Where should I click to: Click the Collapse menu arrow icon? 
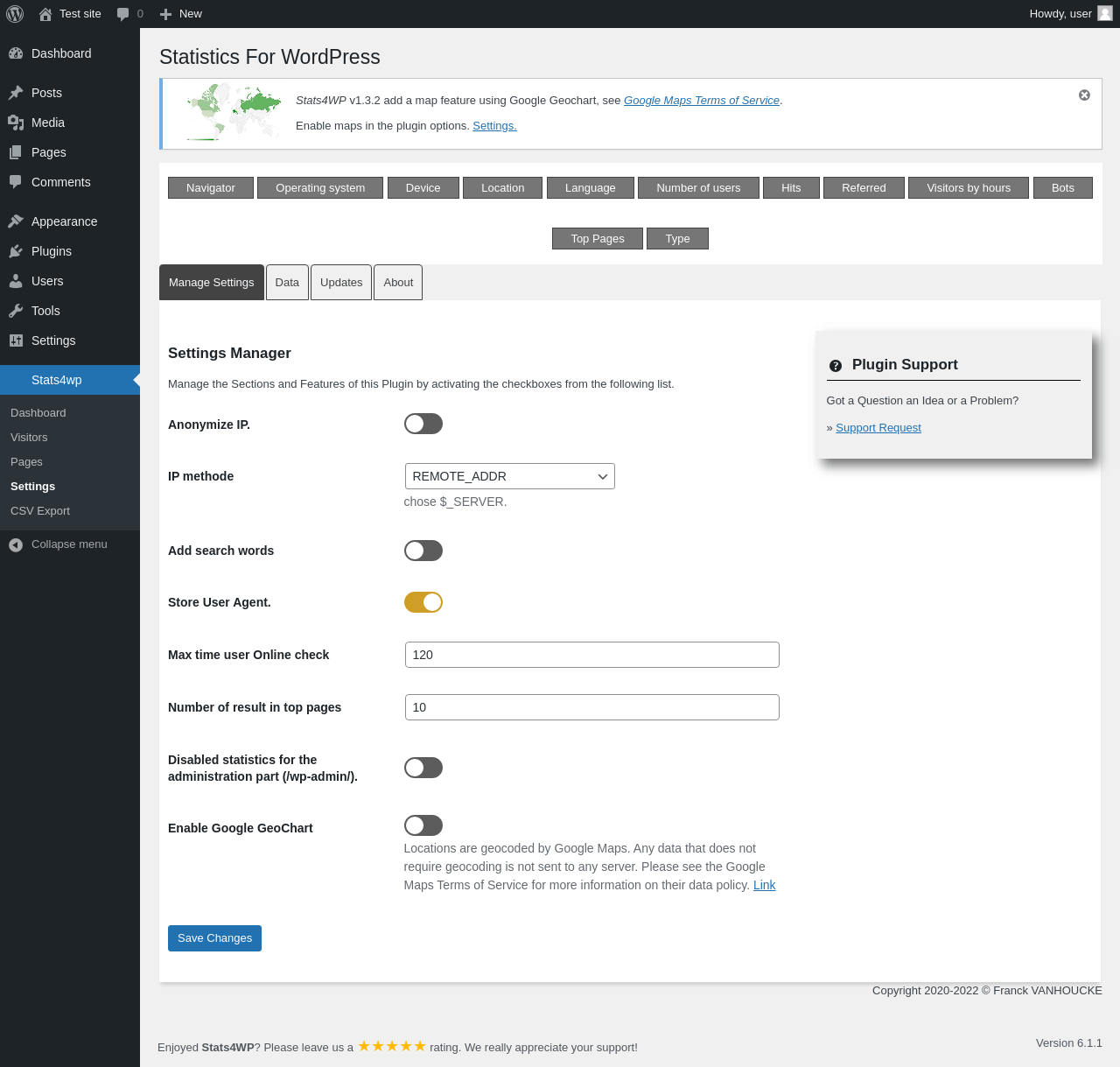click(16, 544)
